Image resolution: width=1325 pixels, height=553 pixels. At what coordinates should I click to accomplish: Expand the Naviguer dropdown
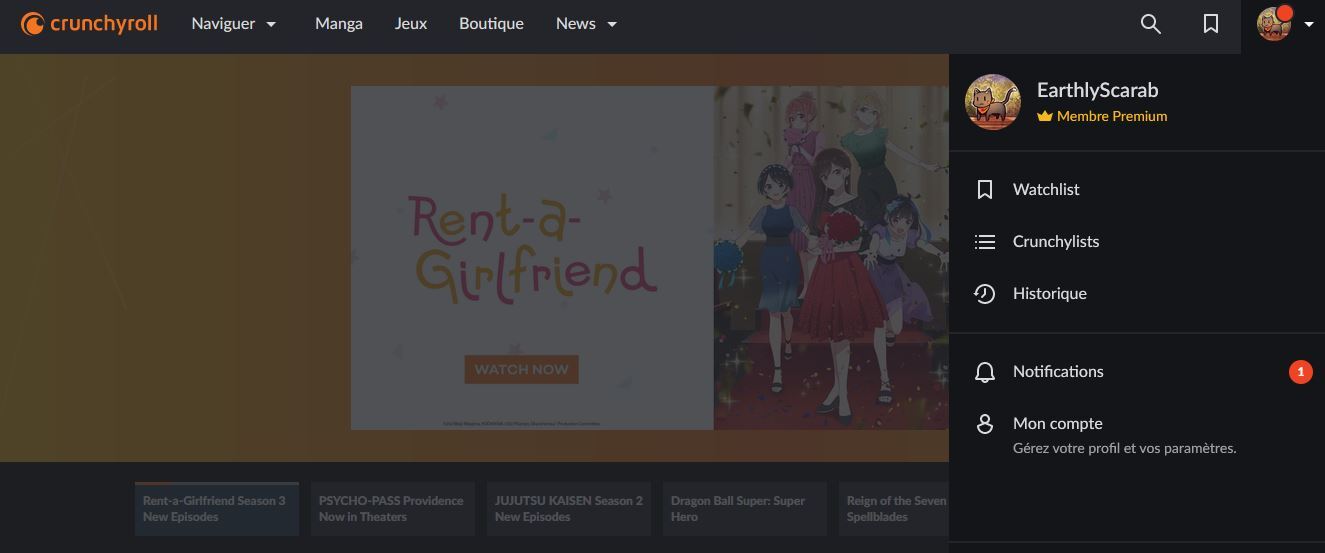[234, 23]
